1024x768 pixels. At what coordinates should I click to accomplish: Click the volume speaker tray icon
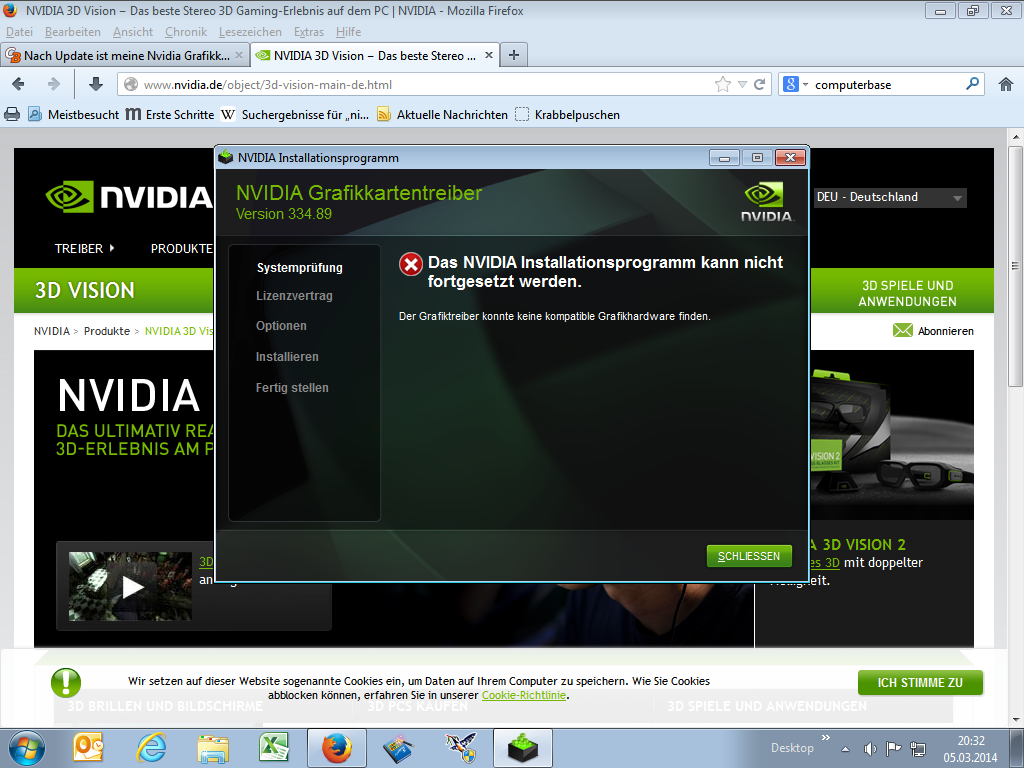point(870,748)
